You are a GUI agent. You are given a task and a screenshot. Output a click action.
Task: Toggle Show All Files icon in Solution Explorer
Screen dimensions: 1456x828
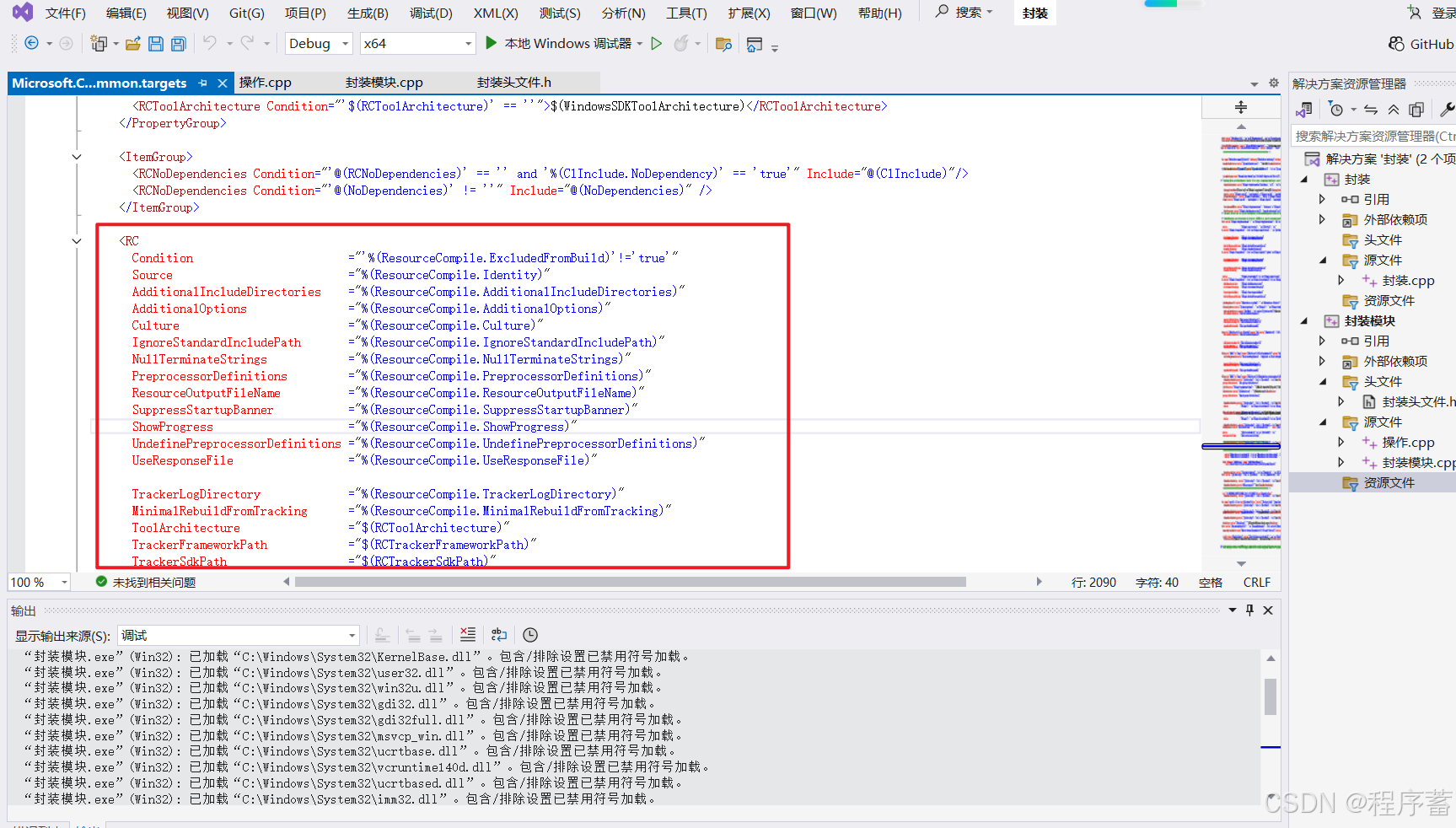coord(1416,109)
